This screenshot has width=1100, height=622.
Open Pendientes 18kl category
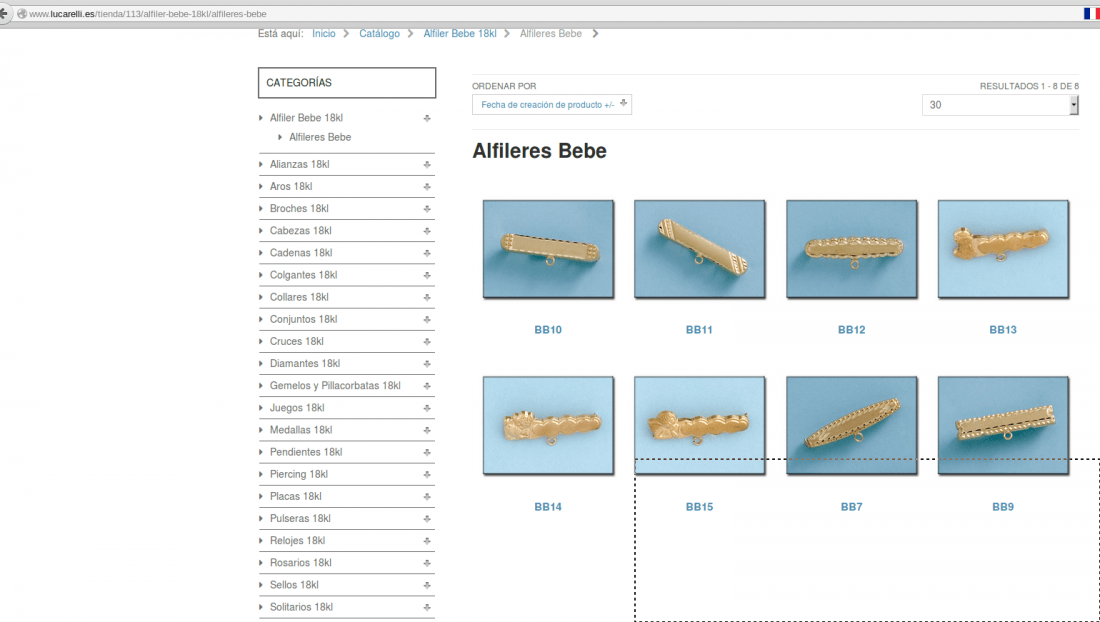coord(306,452)
